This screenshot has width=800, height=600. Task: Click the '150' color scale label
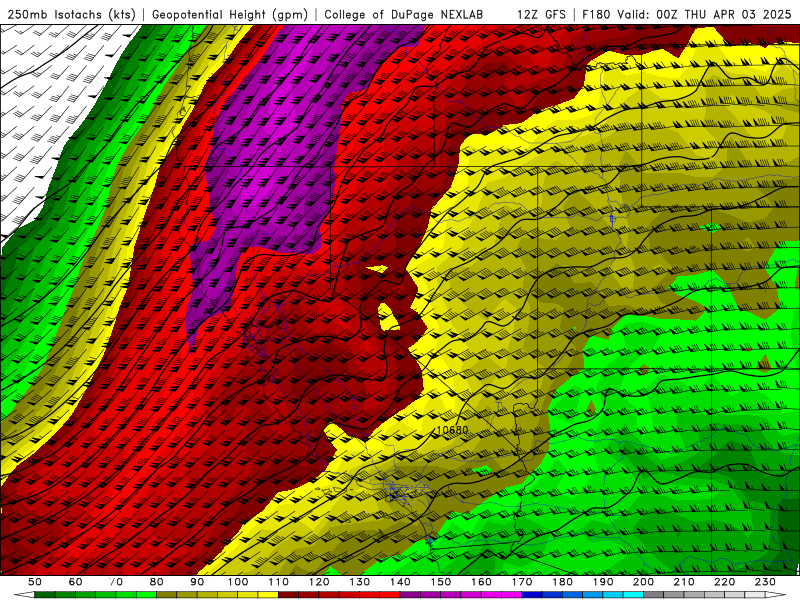441,582
